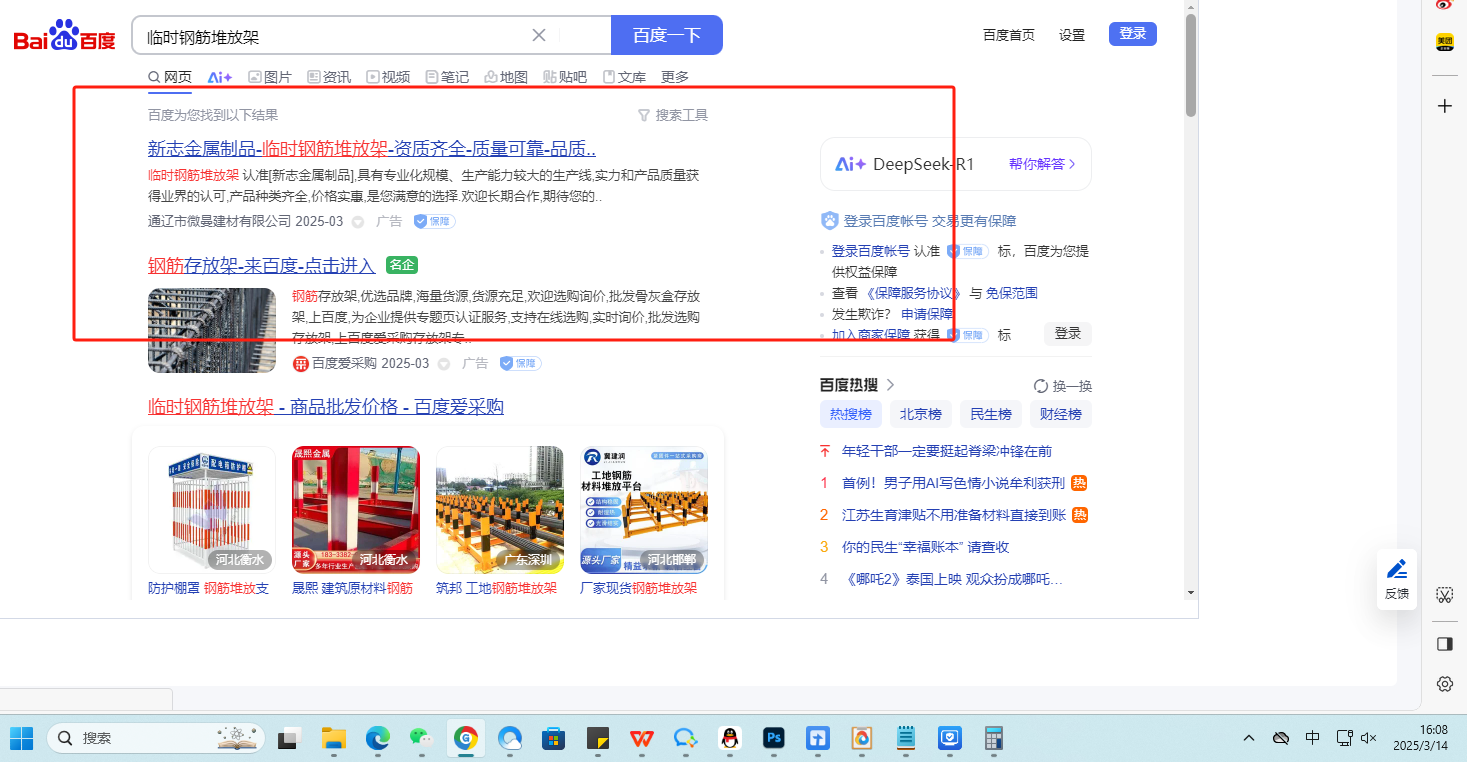The width and height of the screenshot is (1467, 762).
Task: Open the screenshot scissors tool in sidebar
Action: [1444, 595]
